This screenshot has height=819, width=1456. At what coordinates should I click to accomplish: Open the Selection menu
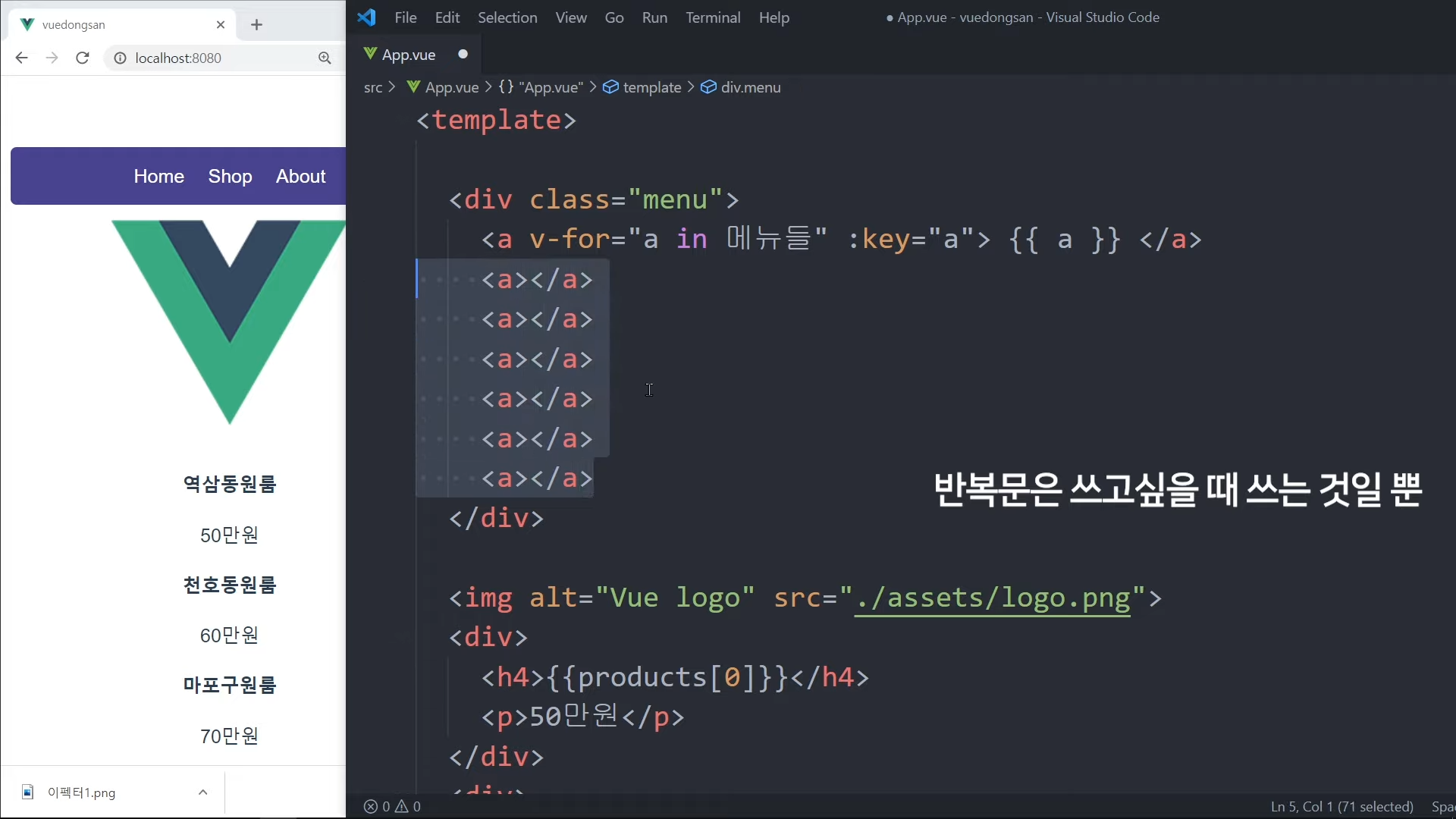(507, 17)
